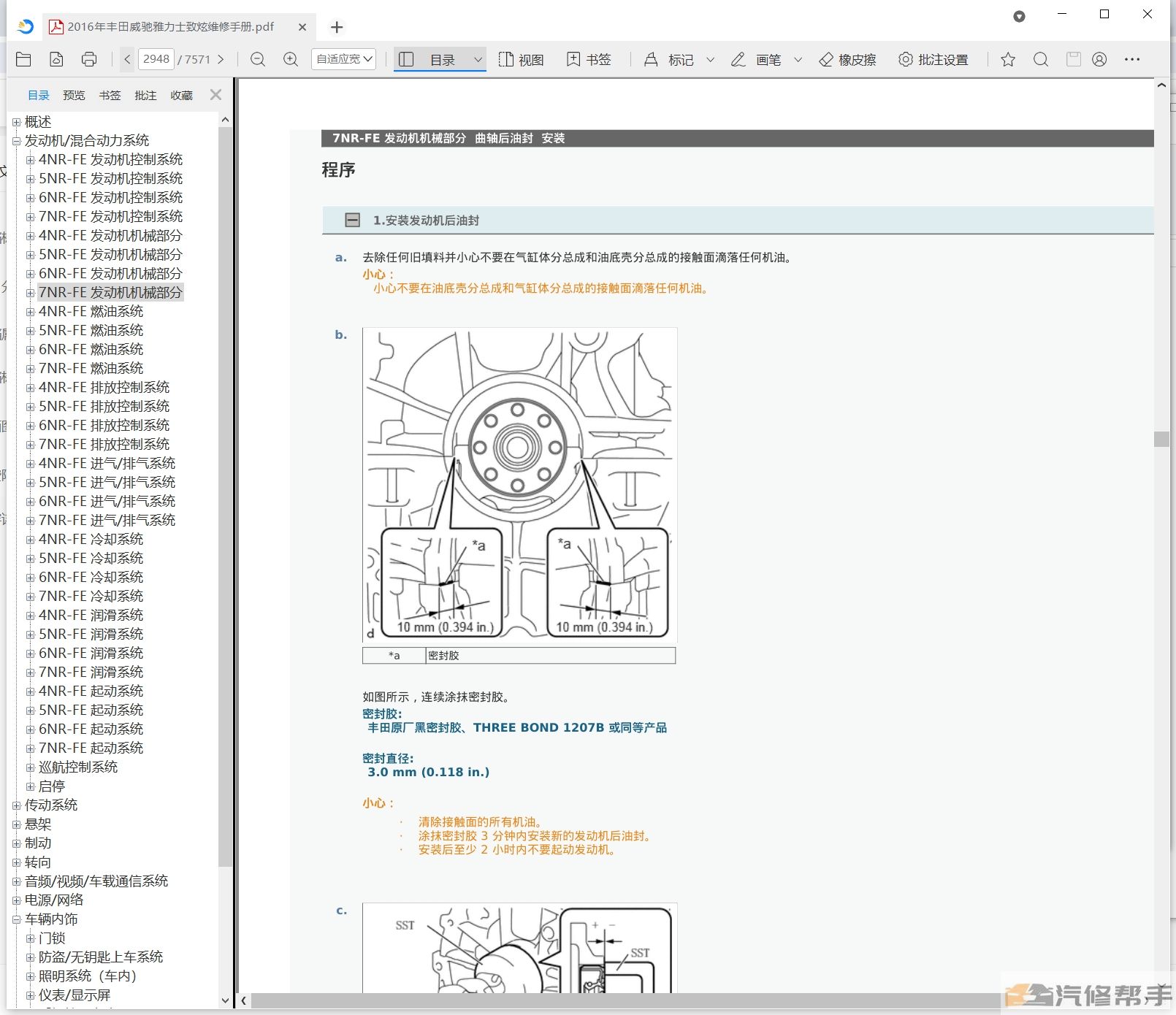Go to the previous page arrow
This screenshot has width=1176, height=1015.
pos(127,59)
